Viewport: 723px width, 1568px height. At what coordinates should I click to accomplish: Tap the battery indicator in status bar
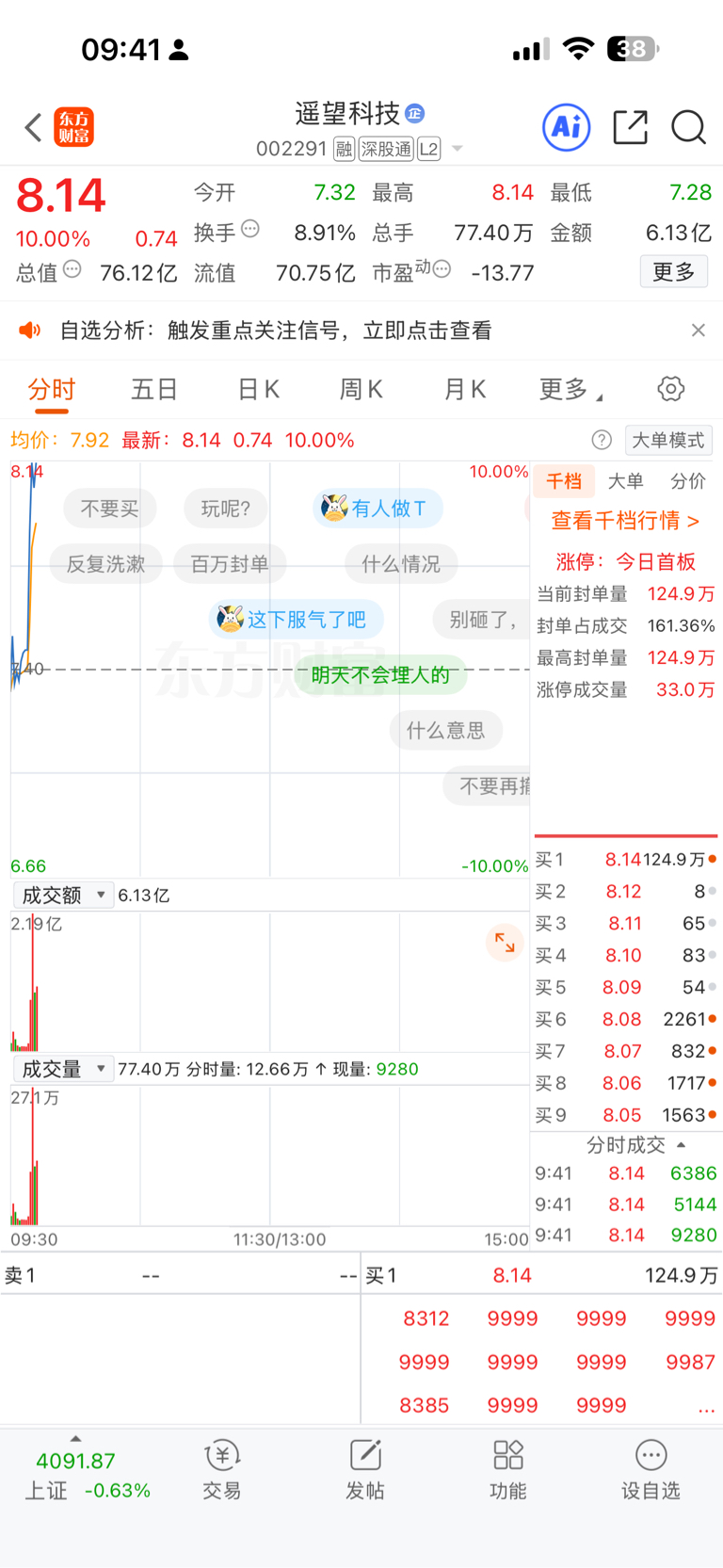pyautogui.click(x=633, y=48)
